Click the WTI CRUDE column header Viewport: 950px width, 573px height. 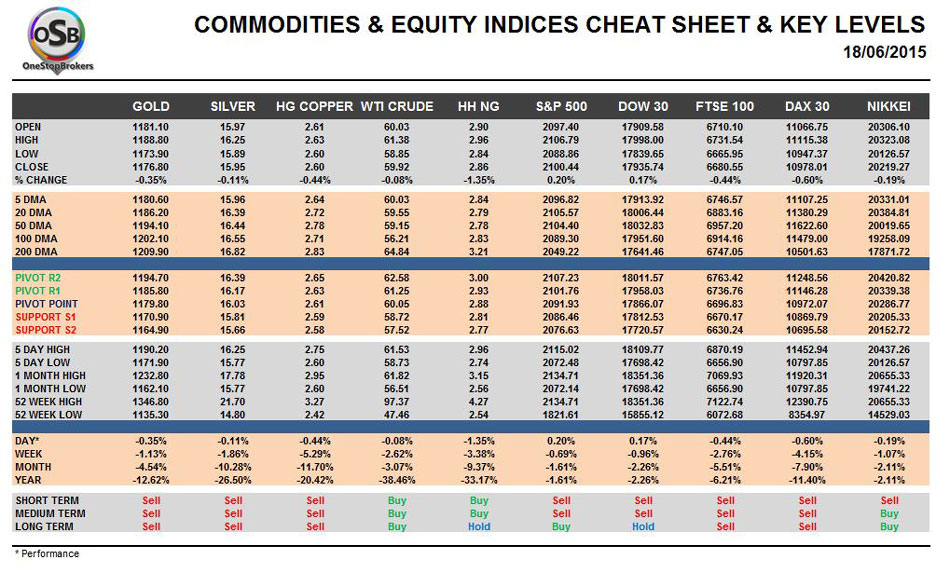click(397, 107)
